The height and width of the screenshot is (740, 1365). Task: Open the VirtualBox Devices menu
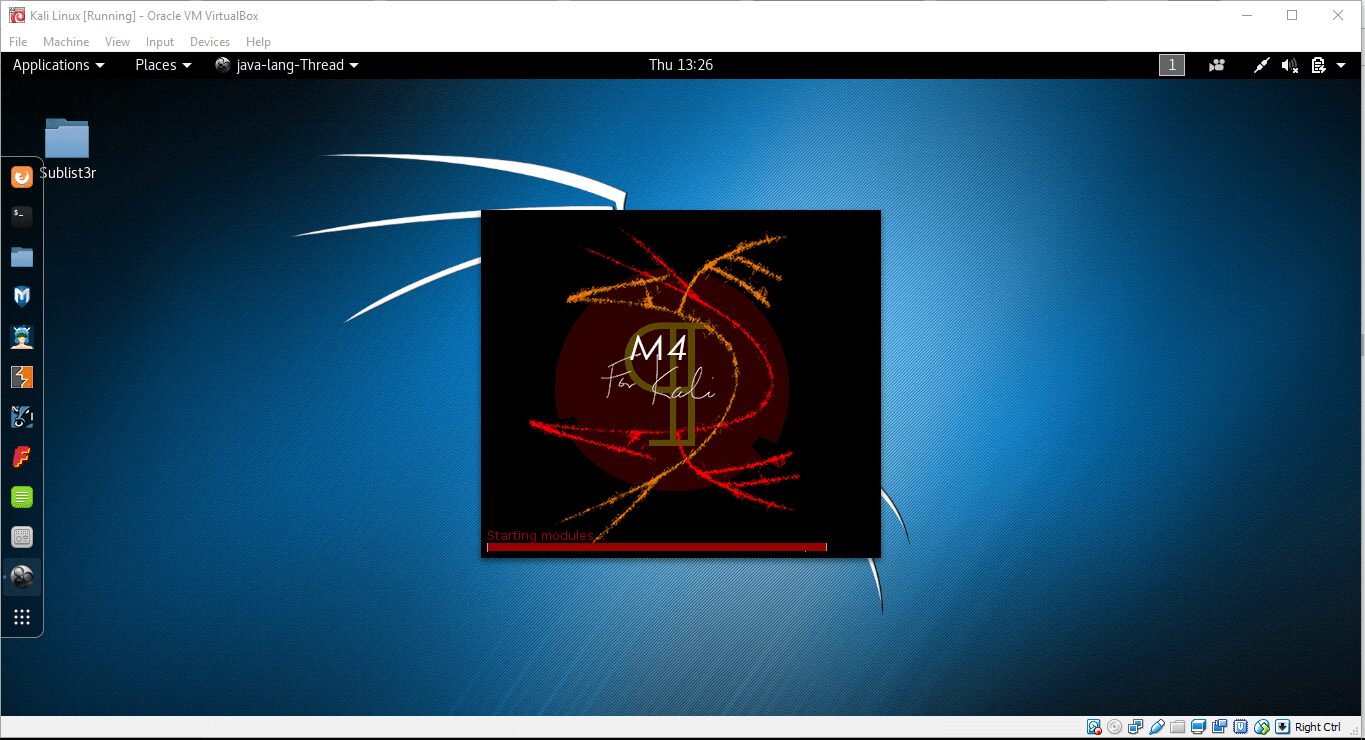coord(209,42)
